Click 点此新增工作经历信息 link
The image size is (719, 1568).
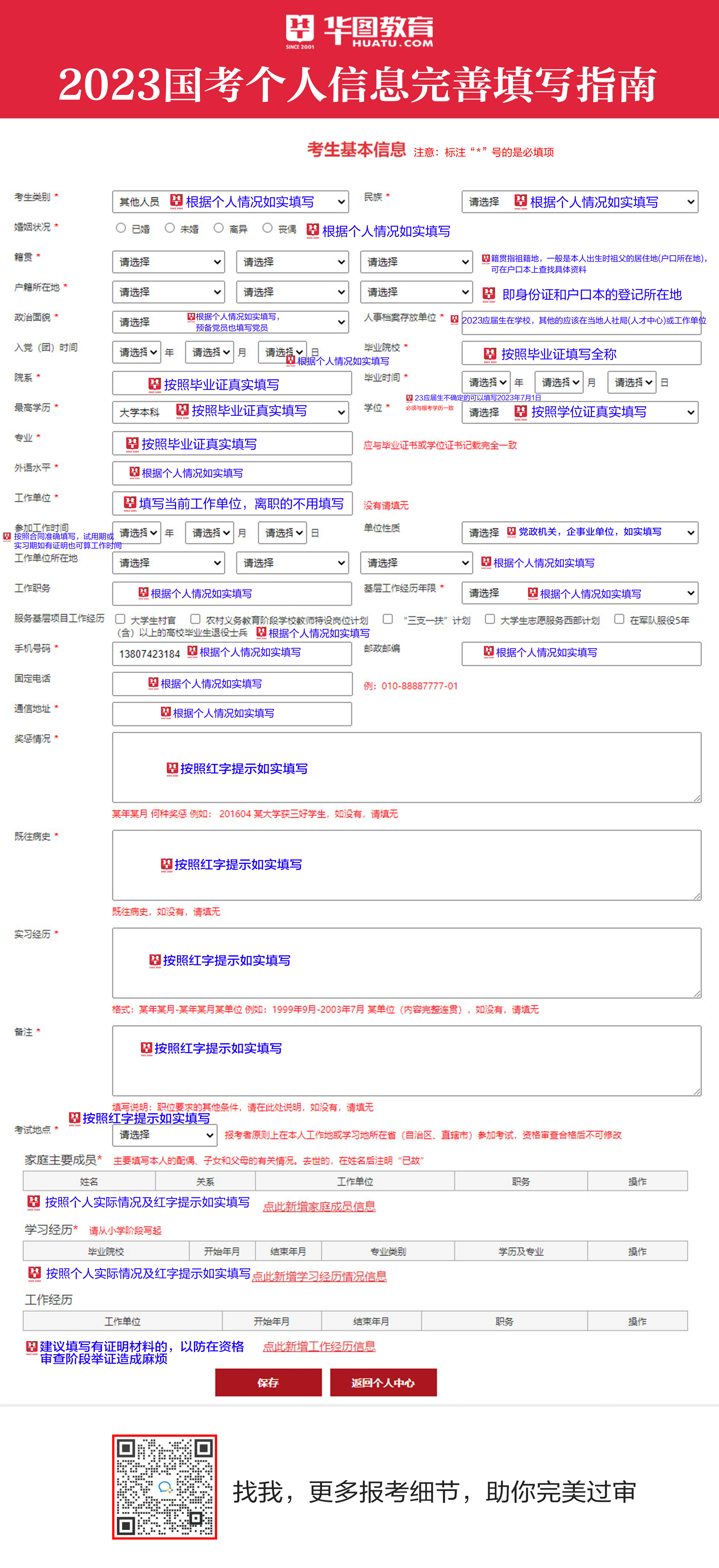(x=319, y=1347)
